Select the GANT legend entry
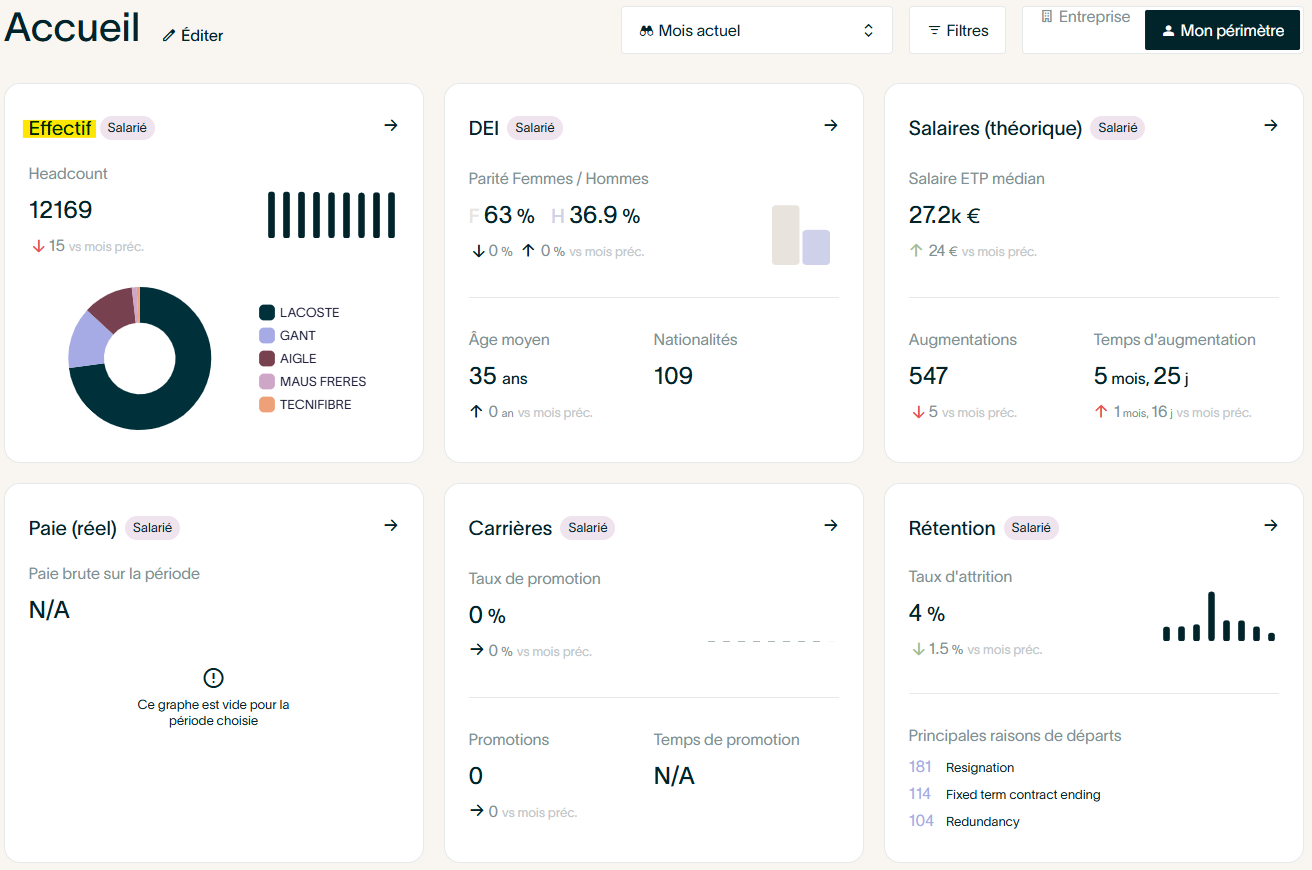This screenshot has height=870, width=1312. (x=297, y=336)
